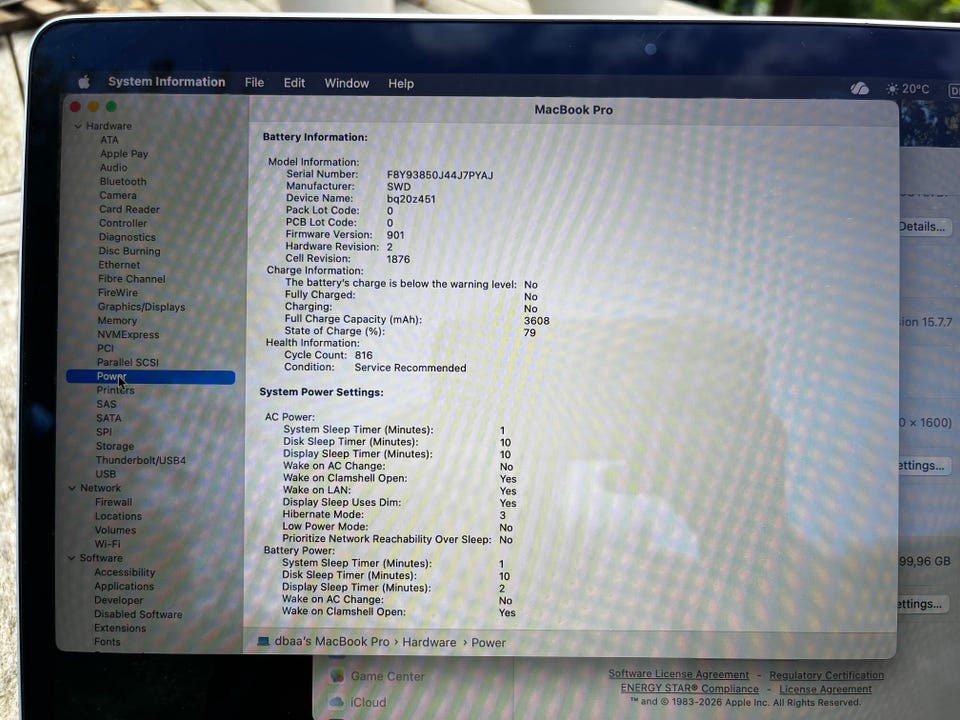Image resolution: width=960 pixels, height=720 pixels.
Task: Select Controller in the sidebar
Action: point(123,223)
